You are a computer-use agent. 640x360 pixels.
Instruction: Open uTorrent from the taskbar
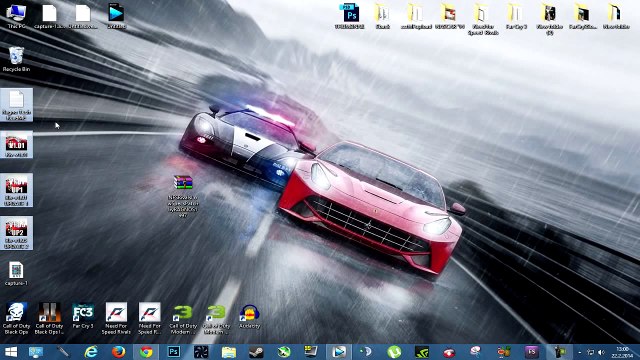394,352
